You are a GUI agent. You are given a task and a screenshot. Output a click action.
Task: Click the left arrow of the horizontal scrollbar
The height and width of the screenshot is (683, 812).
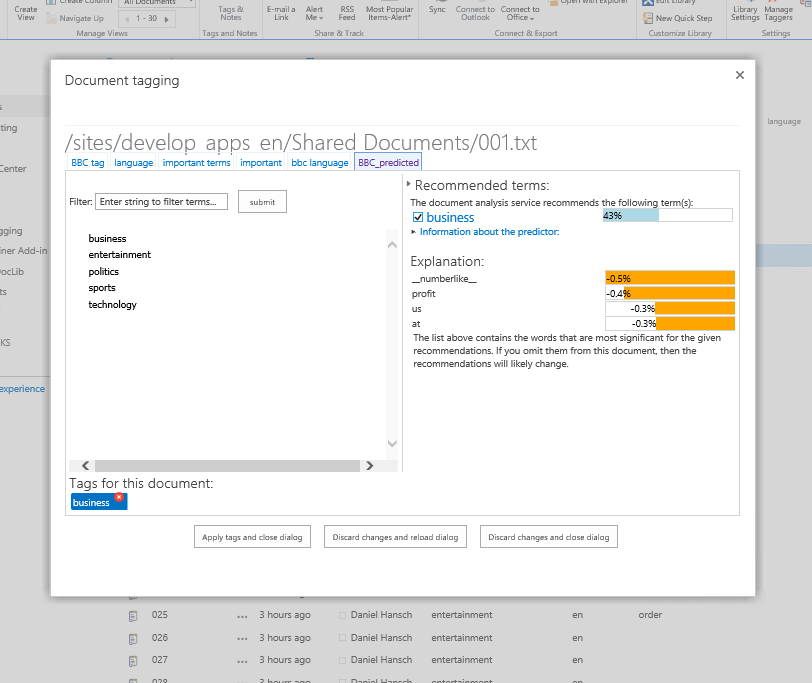coord(85,466)
